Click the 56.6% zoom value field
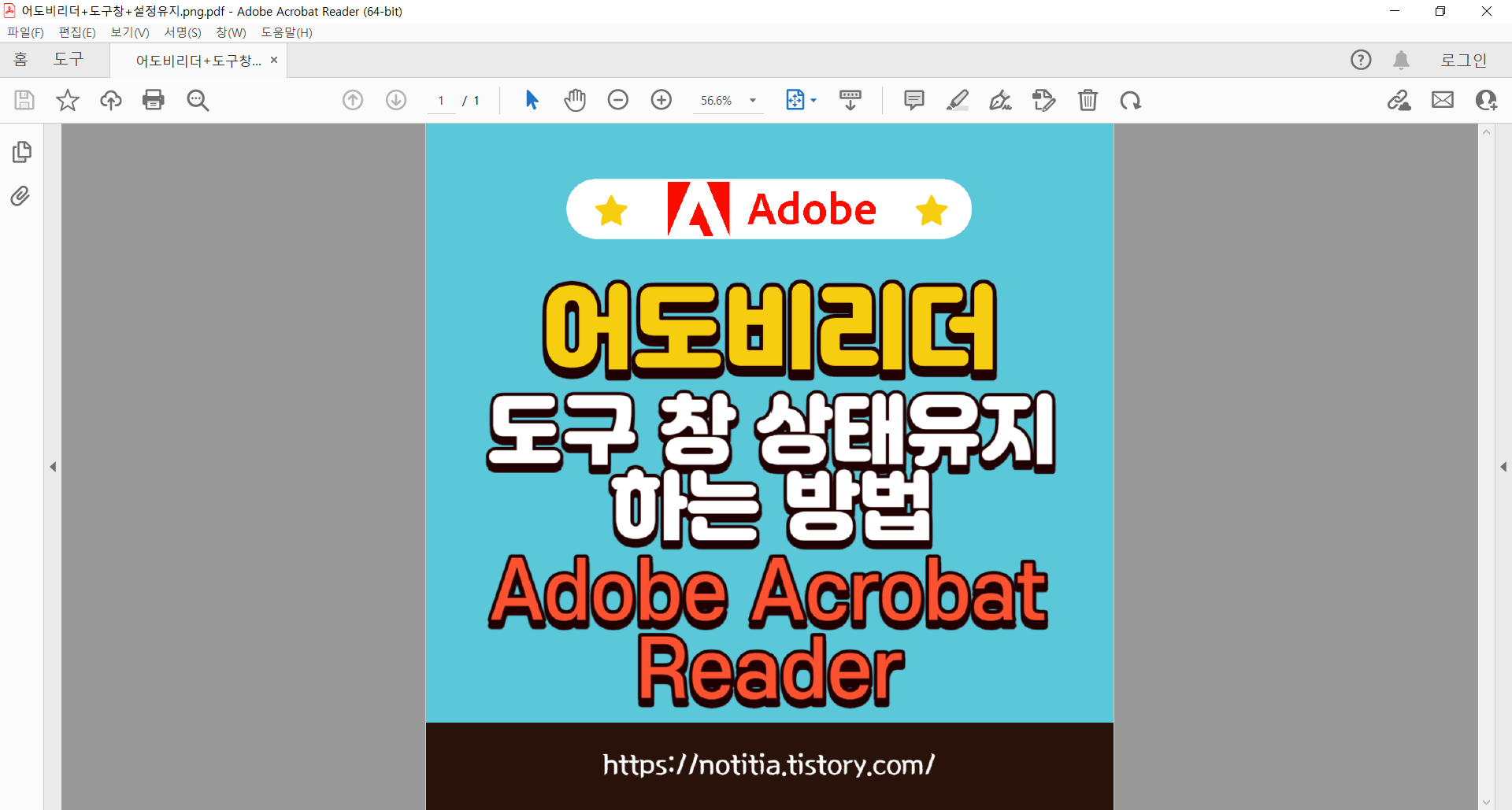Screen dimensions: 1512x810 click(717, 101)
